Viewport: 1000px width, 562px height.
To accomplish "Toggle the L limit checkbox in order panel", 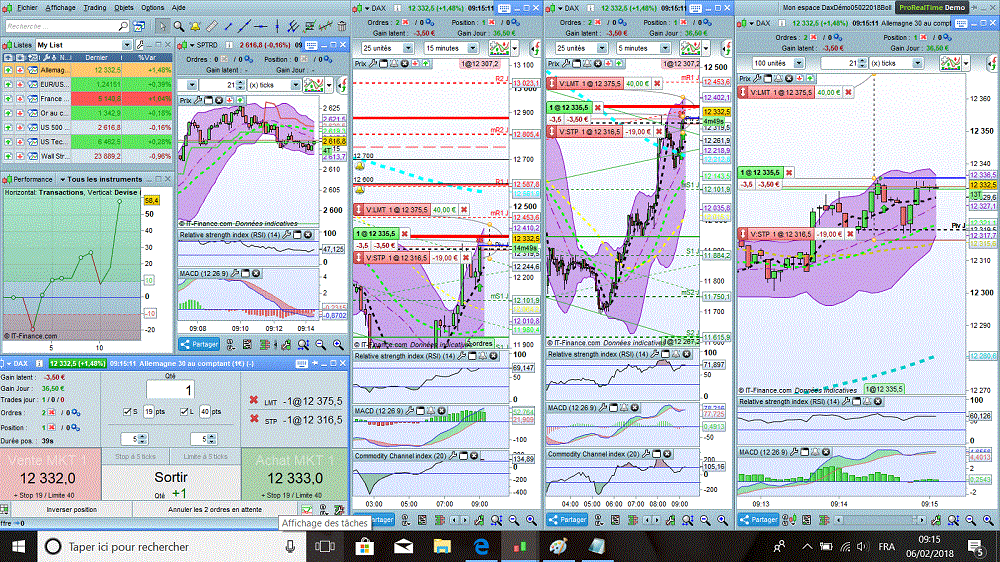I will coord(184,411).
